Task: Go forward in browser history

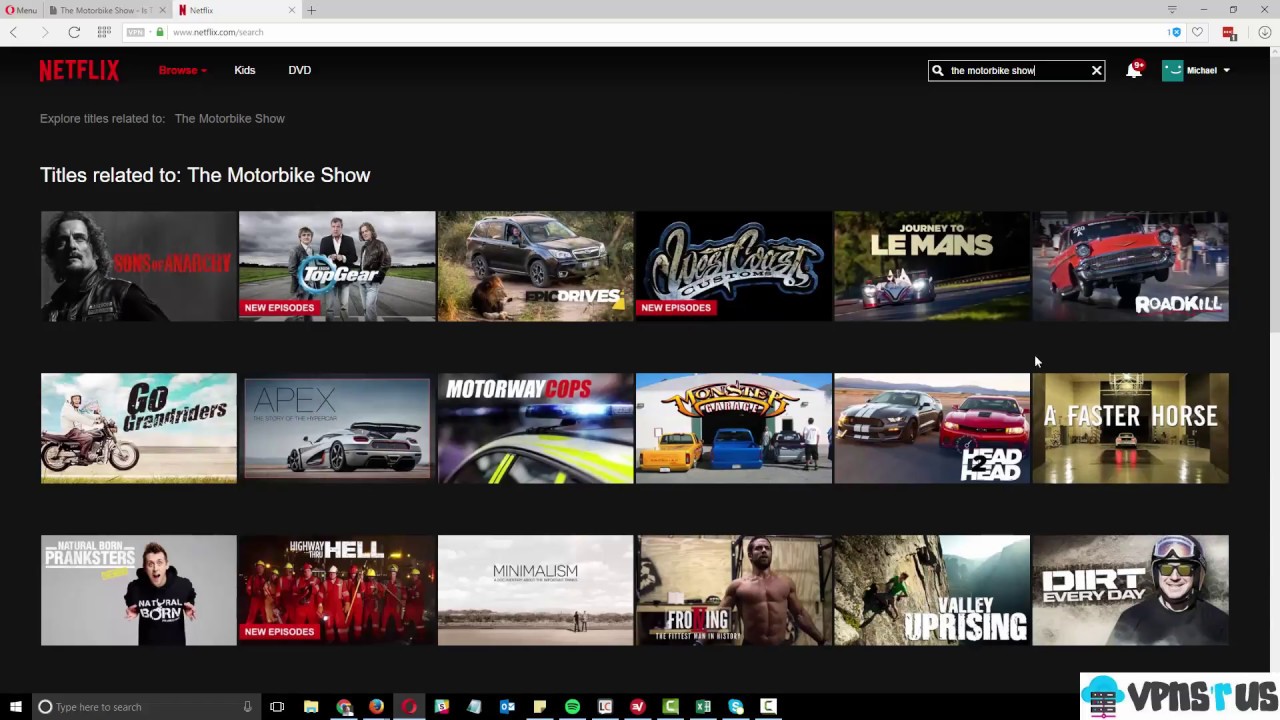Action: 44,32
